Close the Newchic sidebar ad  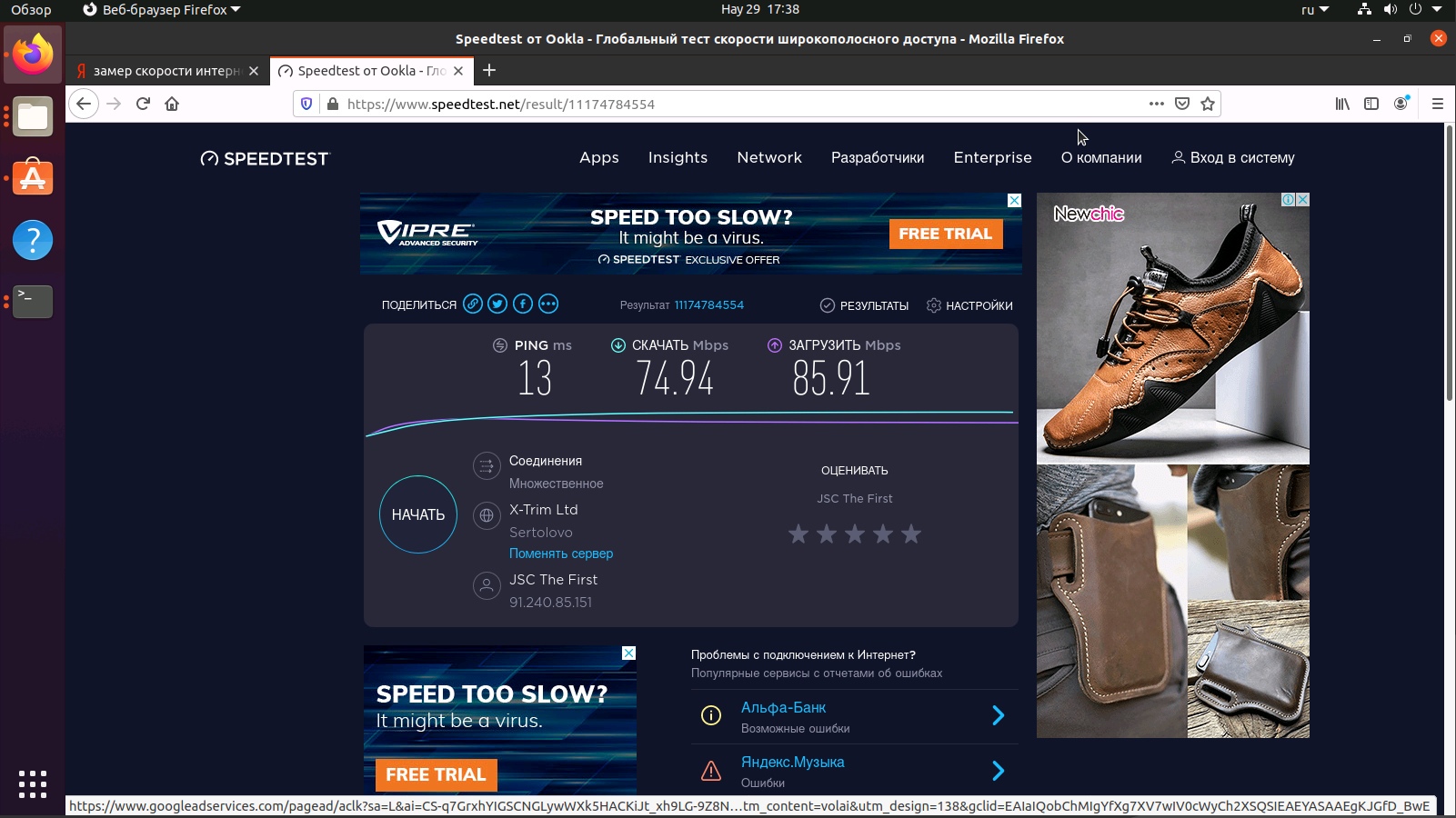pyautogui.click(x=1302, y=199)
